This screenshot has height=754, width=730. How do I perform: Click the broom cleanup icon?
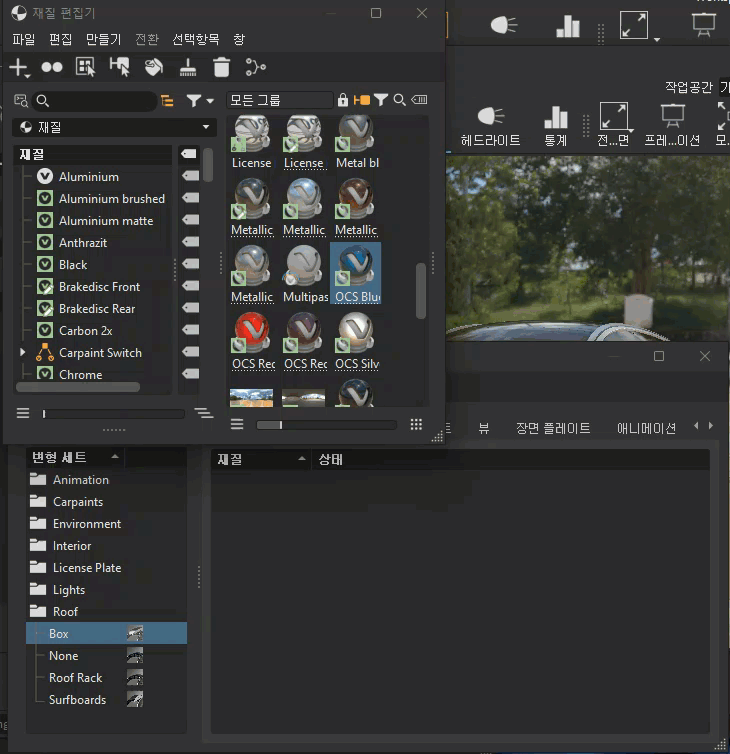point(188,67)
